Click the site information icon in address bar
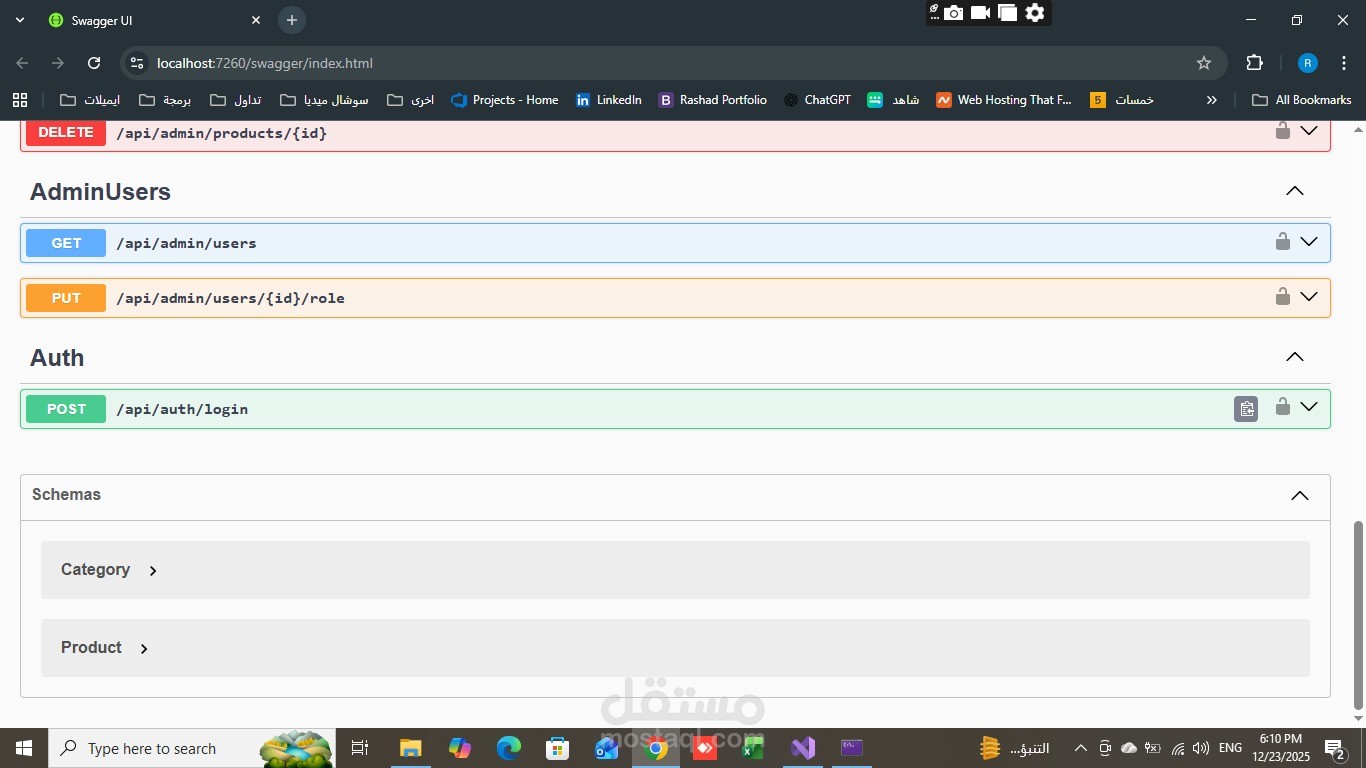Screen dimensions: 1366x768 click(x=138, y=63)
